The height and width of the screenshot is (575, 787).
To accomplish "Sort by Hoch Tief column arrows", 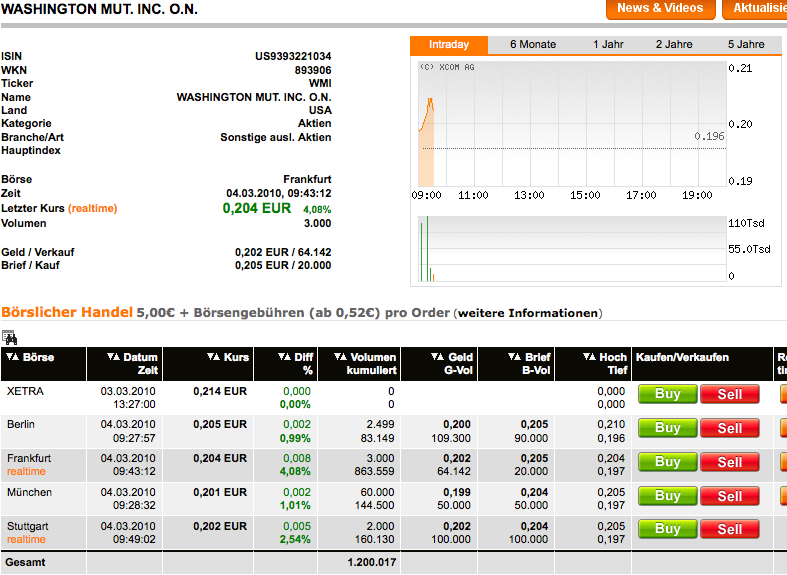I will (589, 357).
